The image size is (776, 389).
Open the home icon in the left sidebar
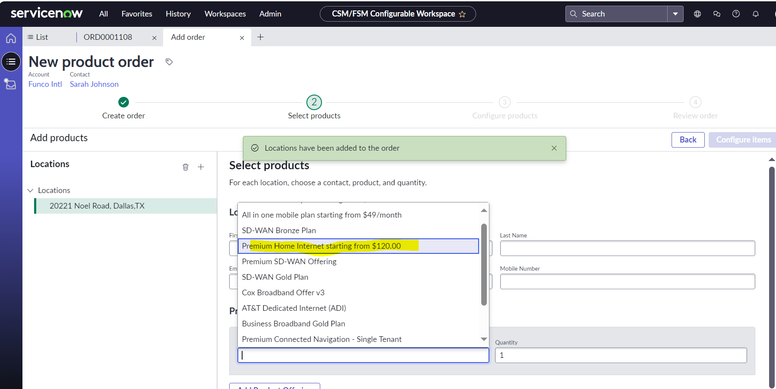tap(11, 38)
